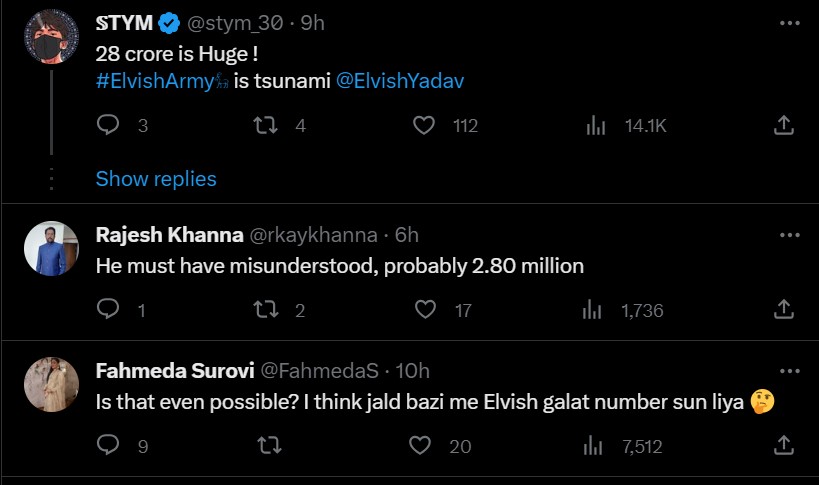The height and width of the screenshot is (485, 819).
Task: Reply to Fahmeda Surovi's tweet
Action: click(x=109, y=446)
